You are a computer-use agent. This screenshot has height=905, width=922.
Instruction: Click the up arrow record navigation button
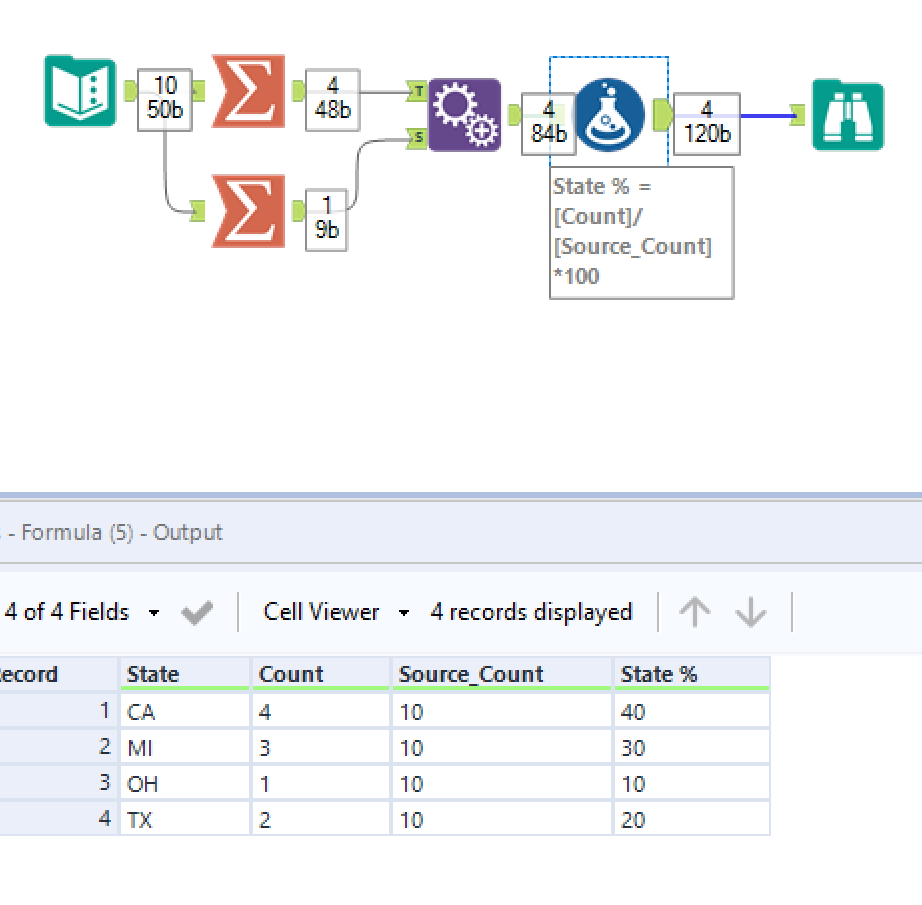pos(694,612)
